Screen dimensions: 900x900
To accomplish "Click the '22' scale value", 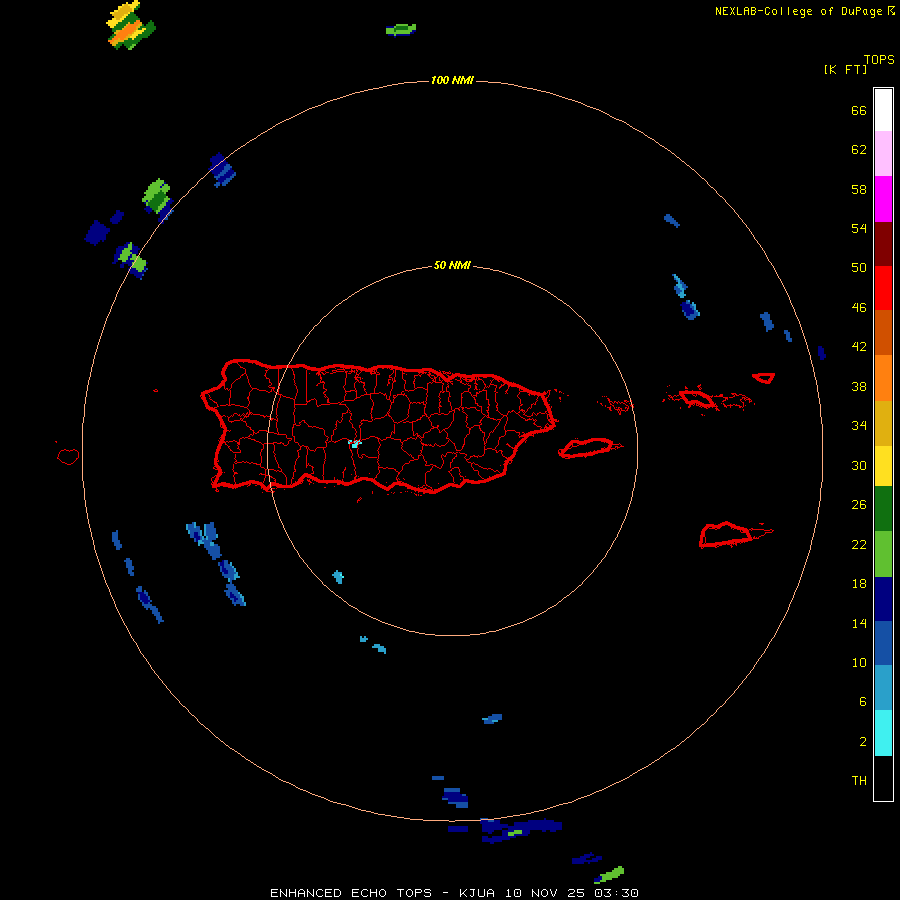I will point(859,544).
